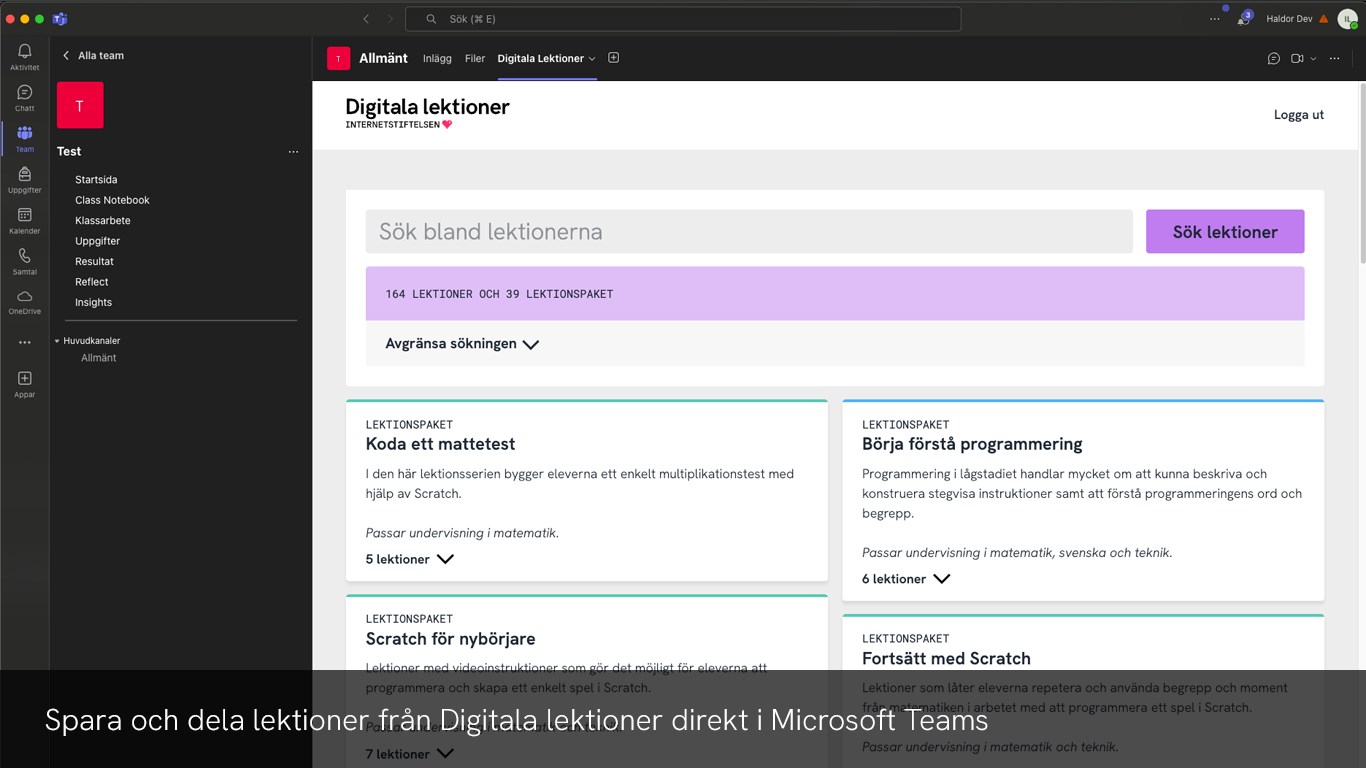Image resolution: width=1366 pixels, height=768 pixels.
Task: Open Samtal calls view
Action: [x=24, y=262]
